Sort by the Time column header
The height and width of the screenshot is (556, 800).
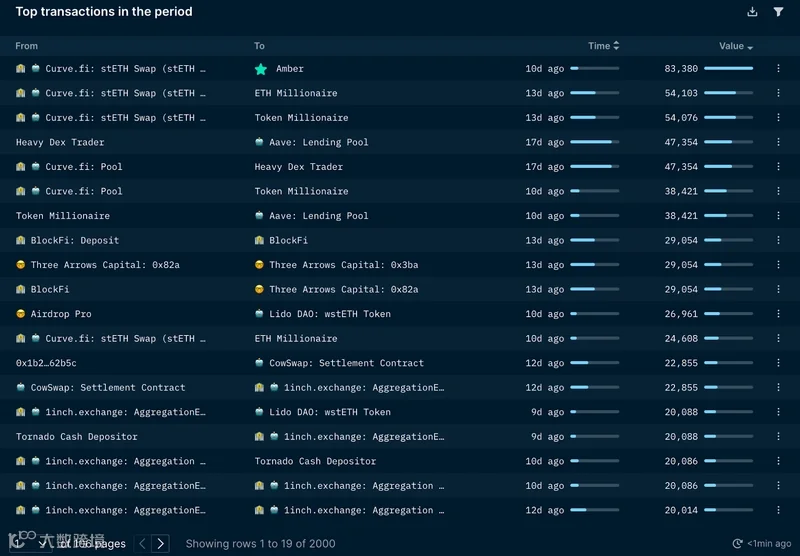[x=604, y=46]
